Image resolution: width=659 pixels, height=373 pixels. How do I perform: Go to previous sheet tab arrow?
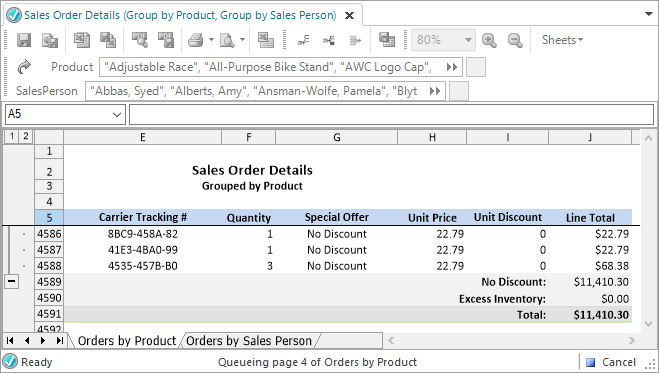point(27,341)
